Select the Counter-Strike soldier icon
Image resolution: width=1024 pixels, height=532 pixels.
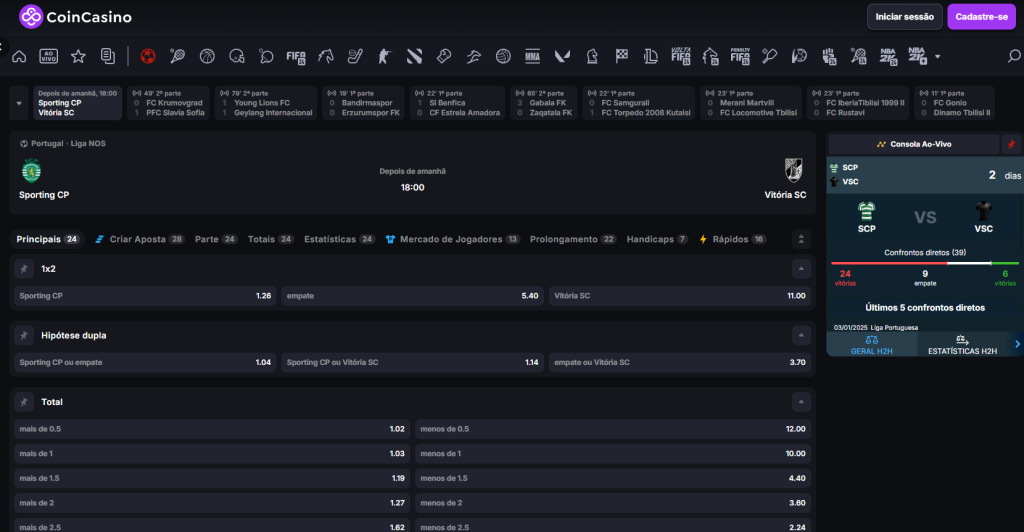coord(384,57)
